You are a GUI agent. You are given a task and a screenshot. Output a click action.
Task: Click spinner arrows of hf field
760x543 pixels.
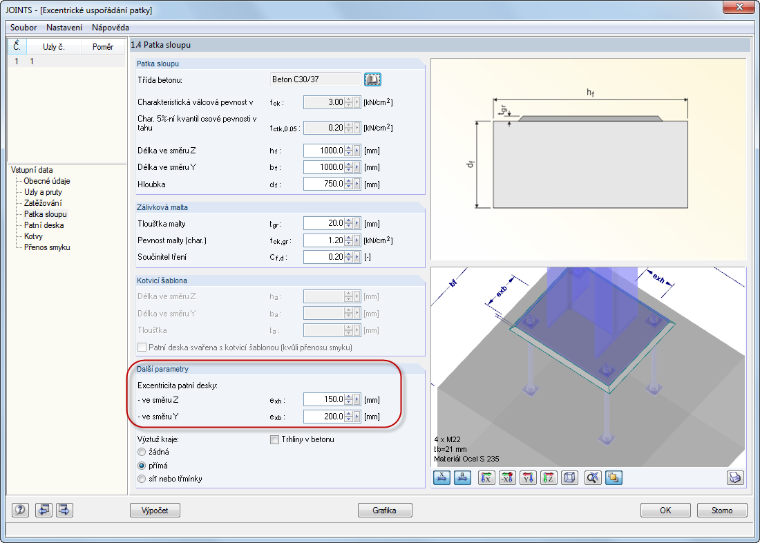[x=348, y=151]
